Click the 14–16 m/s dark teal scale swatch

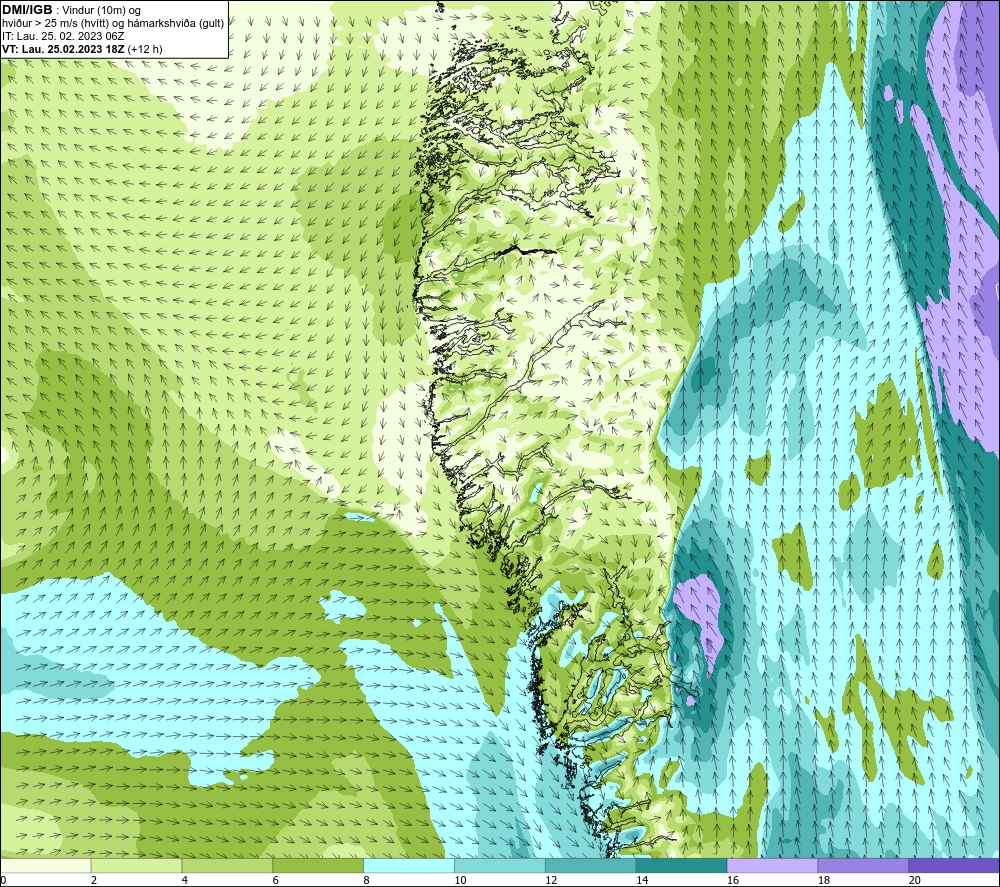pos(682,866)
